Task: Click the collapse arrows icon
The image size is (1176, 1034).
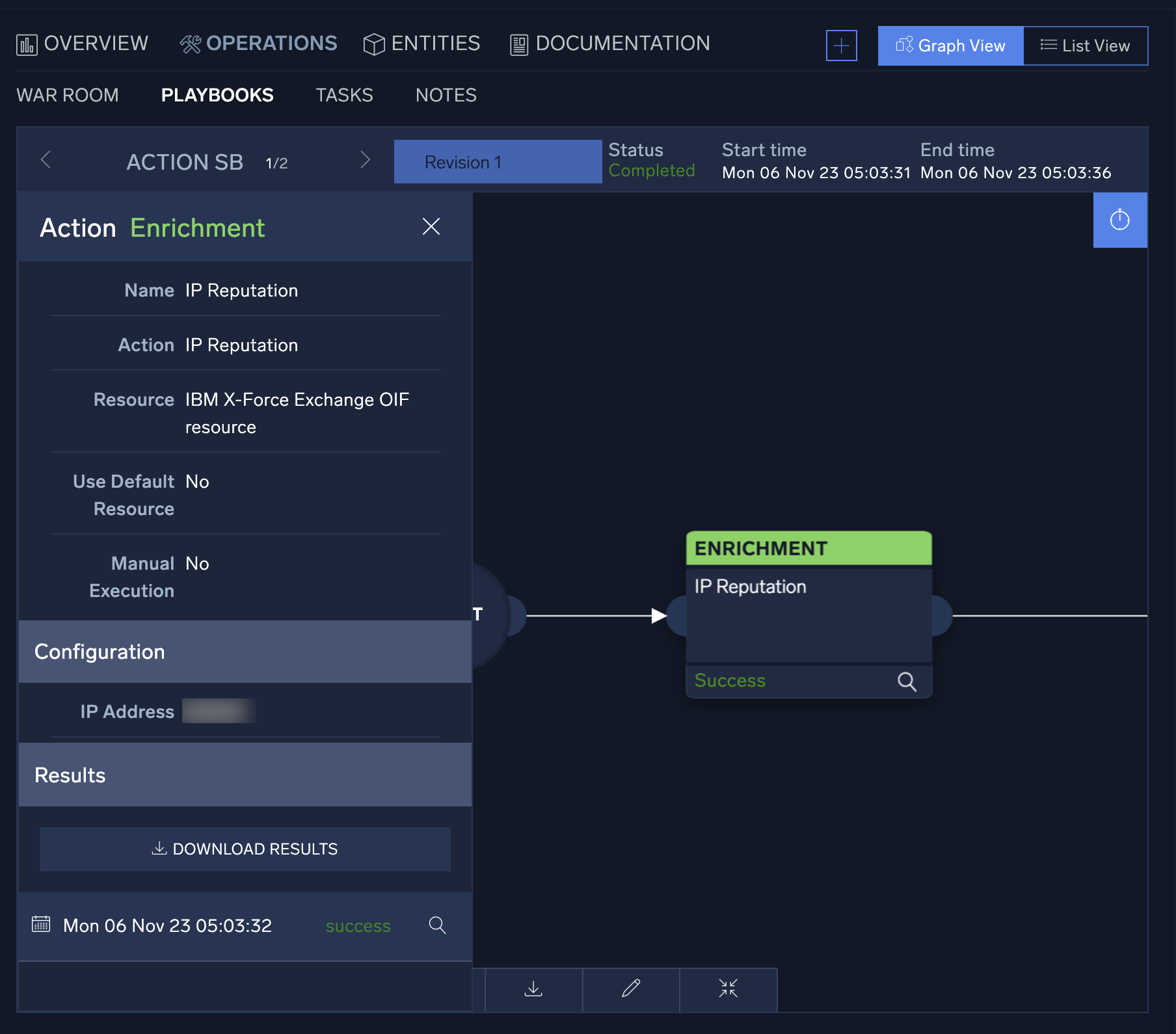Action: point(728,989)
